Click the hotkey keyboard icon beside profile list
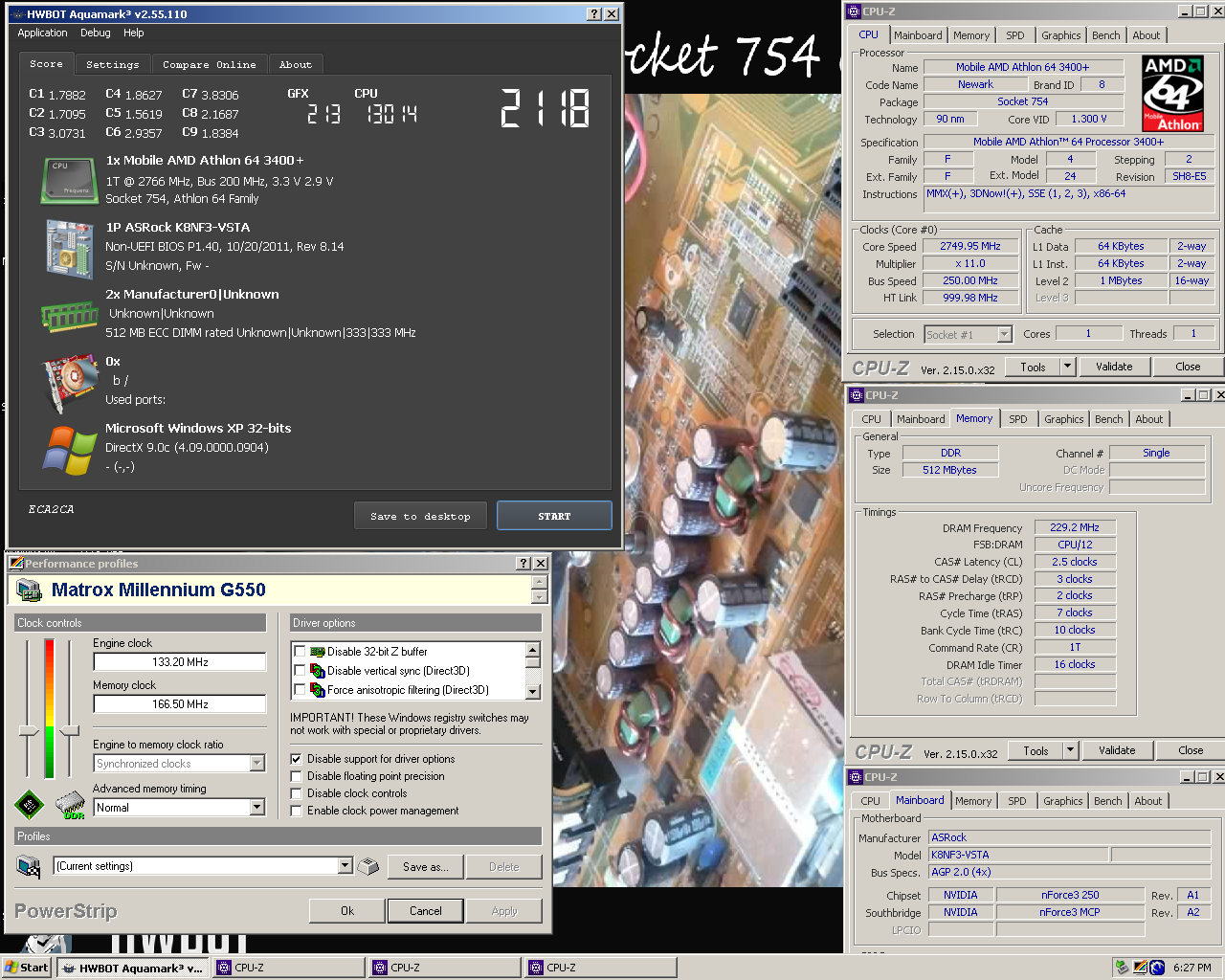 pos(367,866)
